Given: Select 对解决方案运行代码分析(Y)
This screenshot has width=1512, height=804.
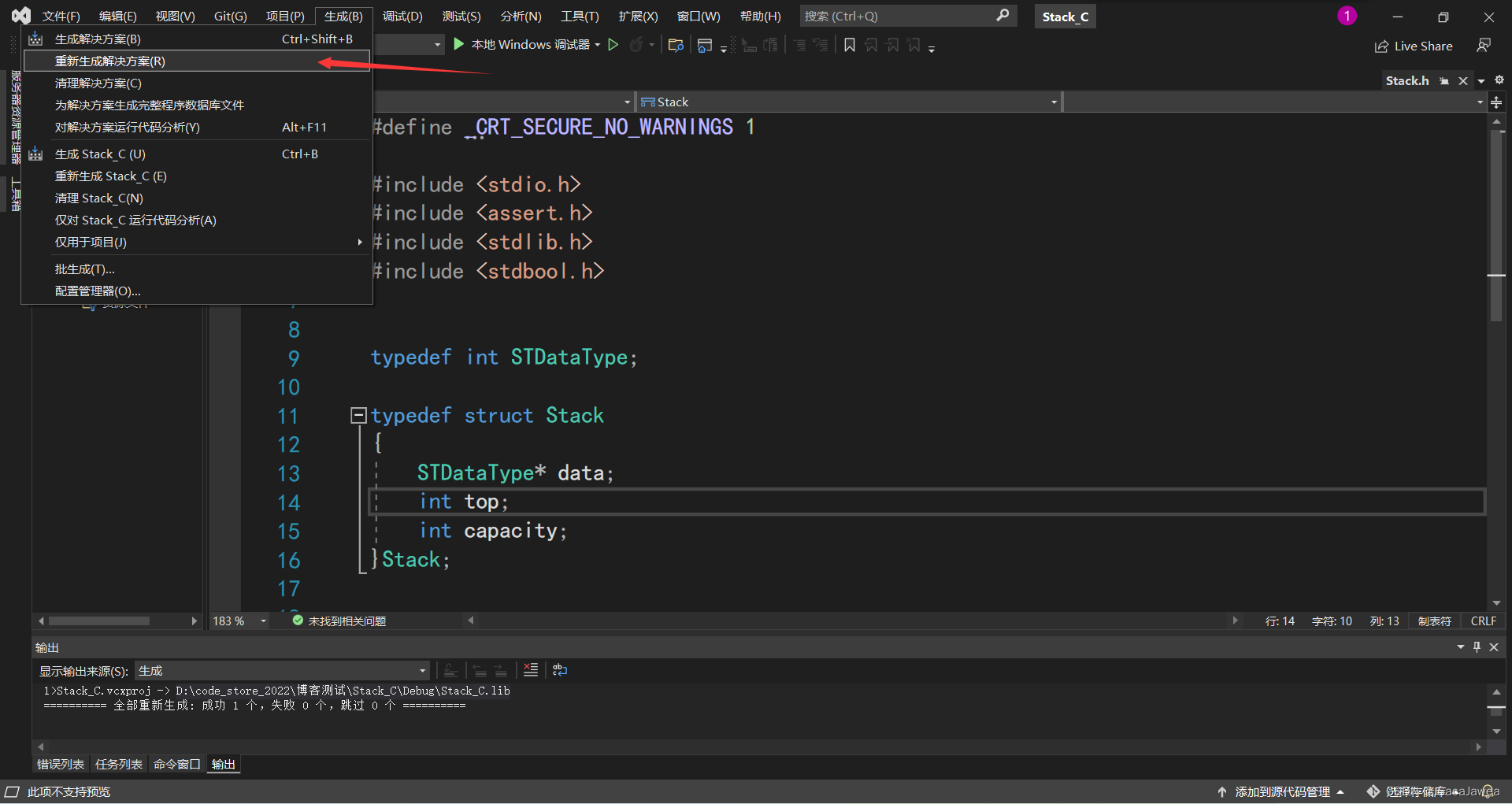Looking at the screenshot, I should pos(197,128).
